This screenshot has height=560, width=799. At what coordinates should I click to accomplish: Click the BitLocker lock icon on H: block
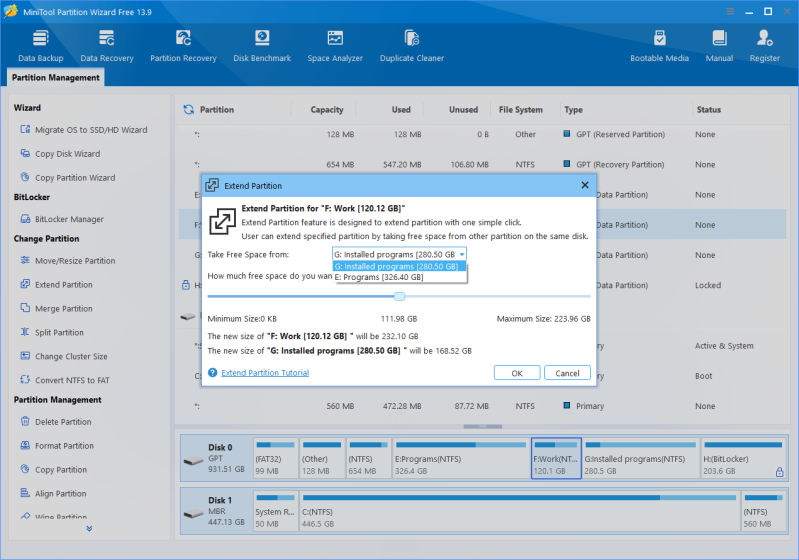coord(779,472)
